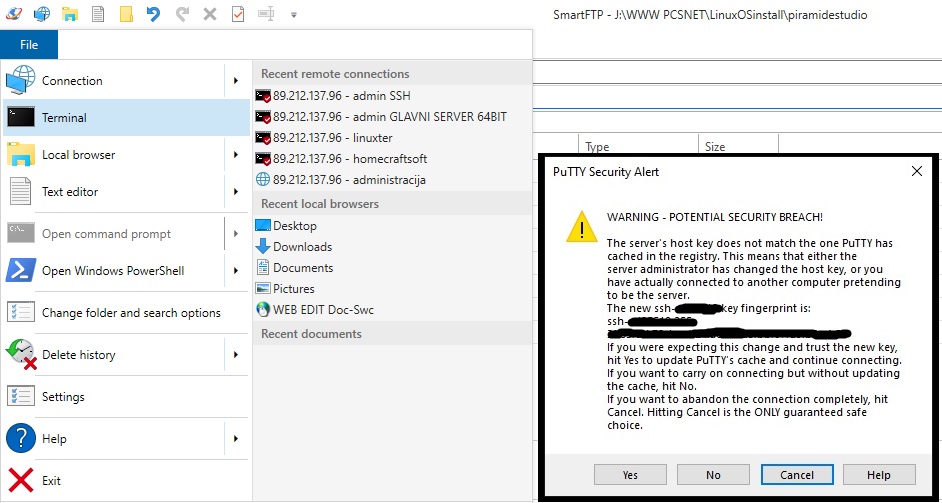Click the Documents page icon
942x503 pixels.
263,267
